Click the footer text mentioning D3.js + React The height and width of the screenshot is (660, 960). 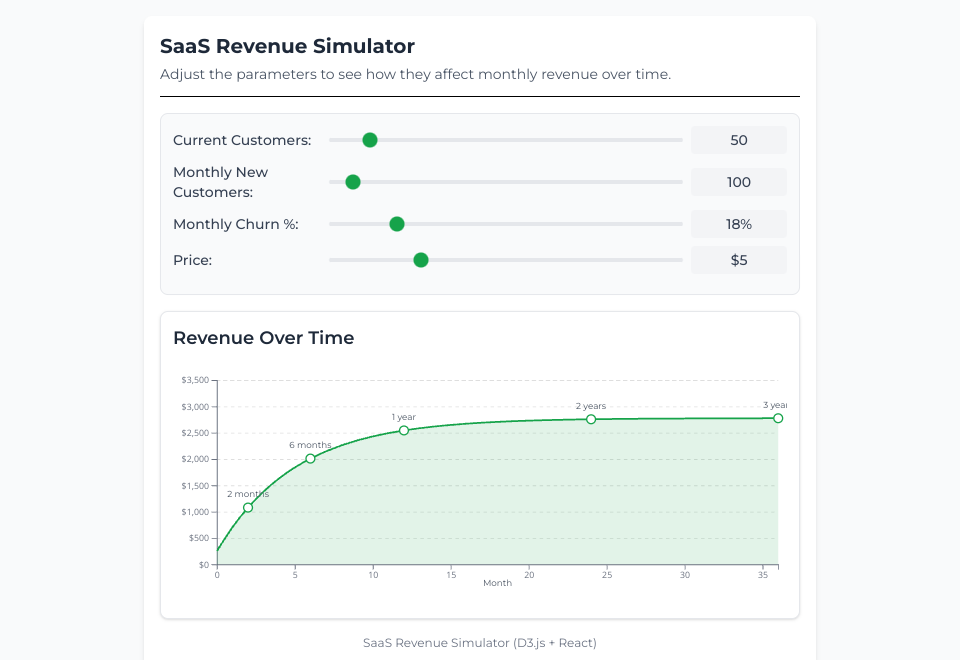[x=480, y=642]
